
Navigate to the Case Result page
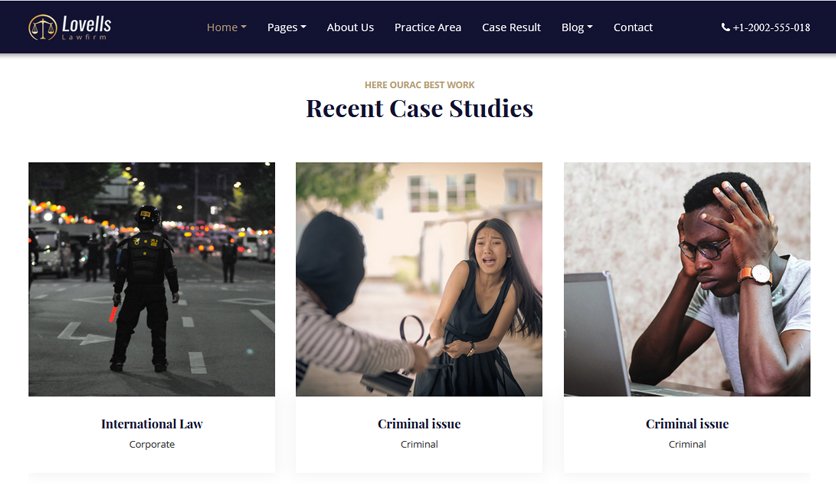[511, 27]
